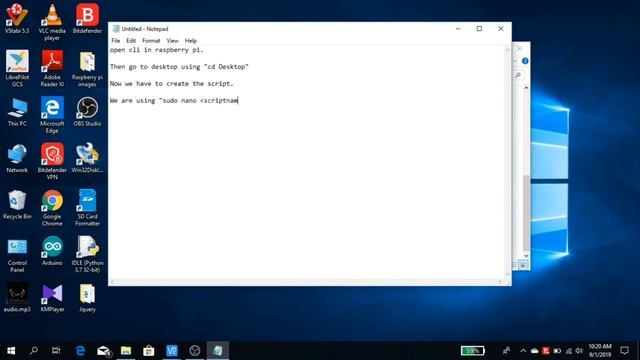This screenshot has height=360, width=640.
Task: Click the line "Now we have to create the script."
Action: coord(171,83)
